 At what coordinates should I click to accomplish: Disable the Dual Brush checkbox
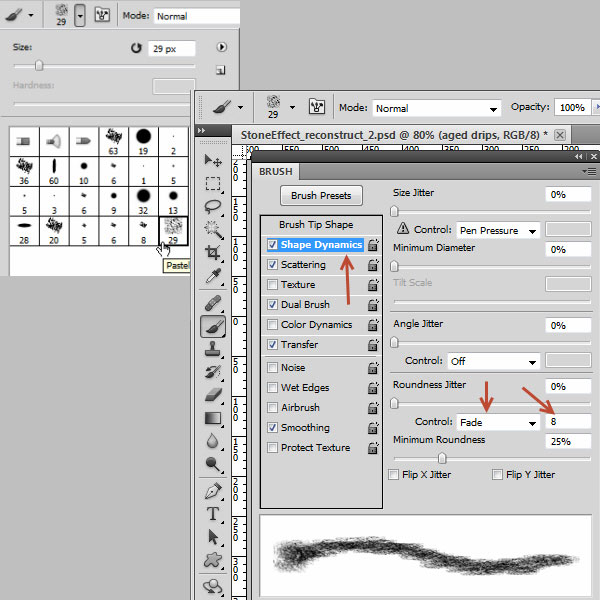pyautogui.click(x=272, y=304)
